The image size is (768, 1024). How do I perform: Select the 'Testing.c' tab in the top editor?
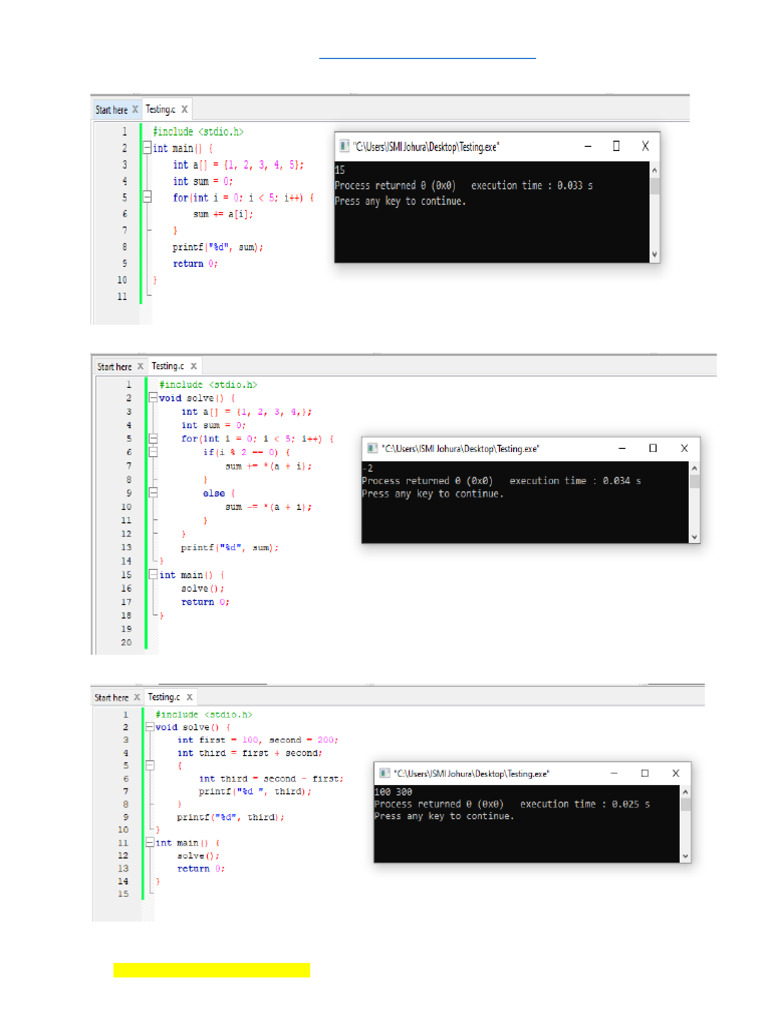(160, 109)
